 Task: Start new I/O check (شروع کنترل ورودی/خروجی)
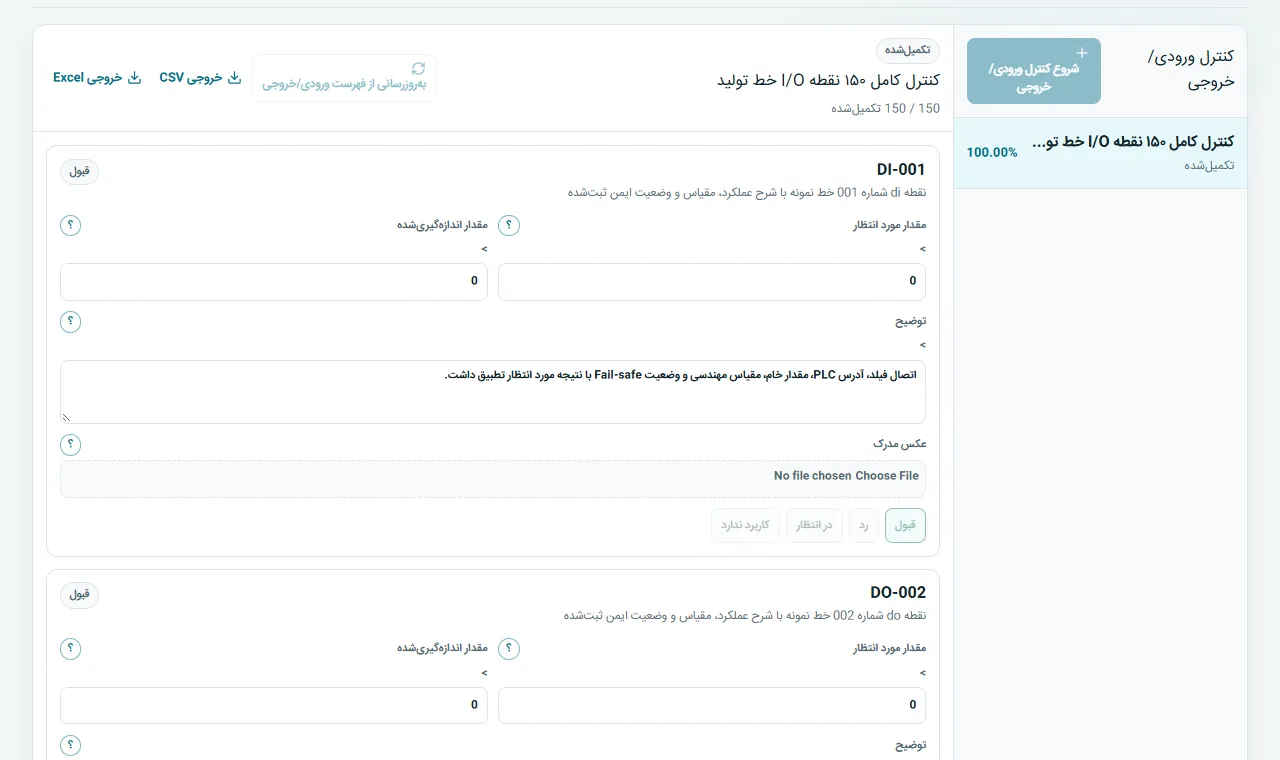[x=1034, y=71]
